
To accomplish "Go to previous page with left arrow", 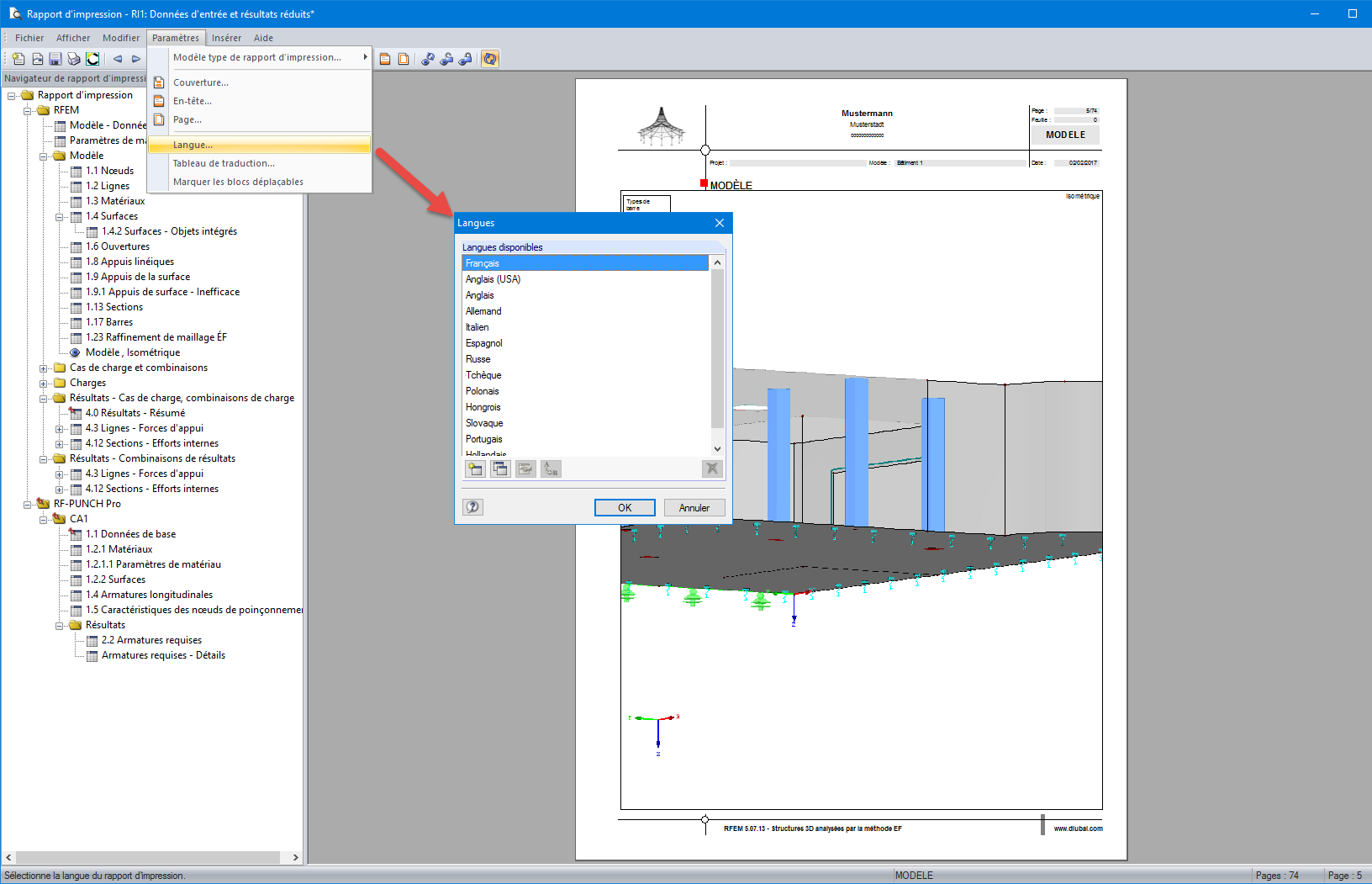I will pyautogui.click(x=118, y=59).
